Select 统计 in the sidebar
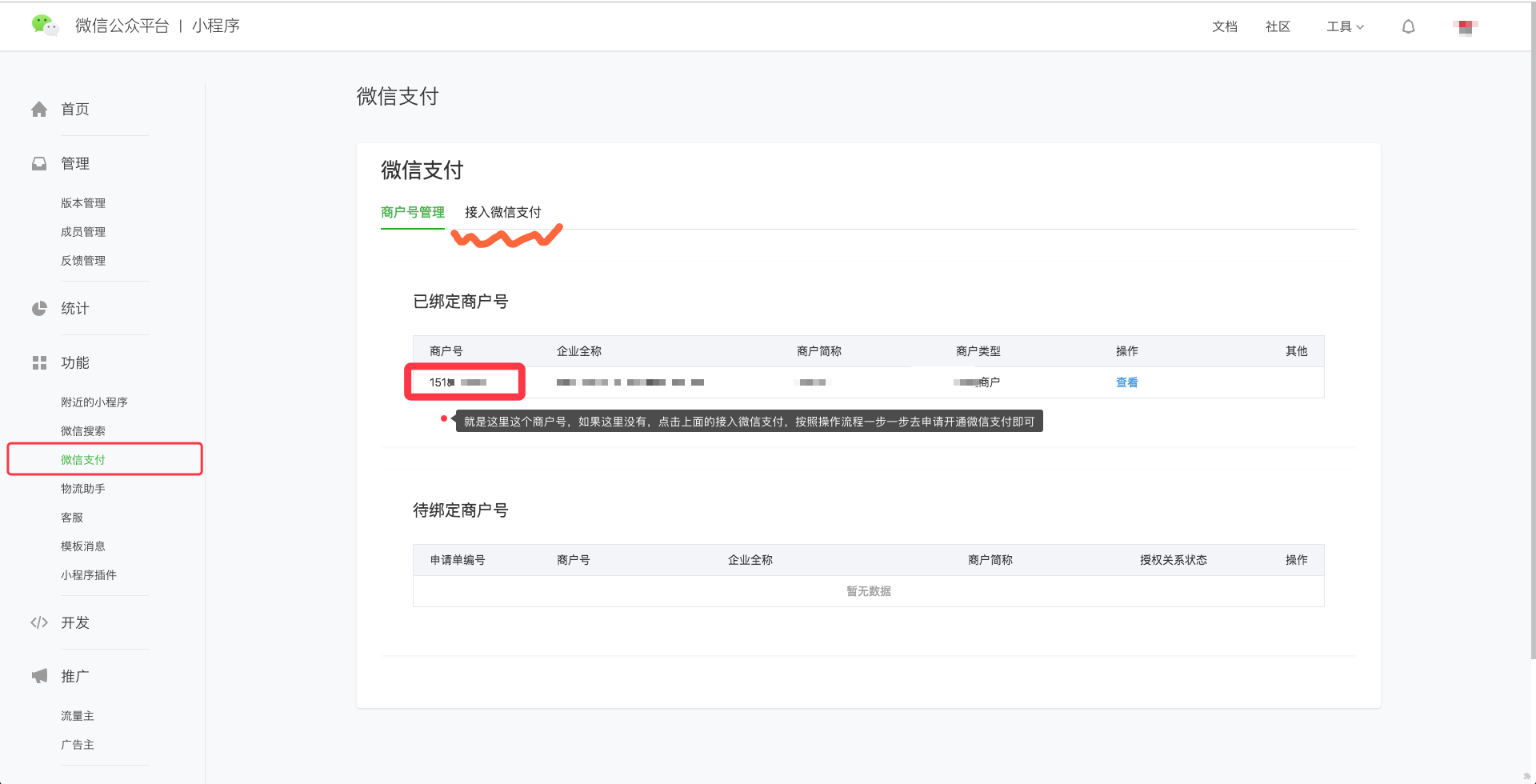Screen dimensions: 1536x784 75,309
